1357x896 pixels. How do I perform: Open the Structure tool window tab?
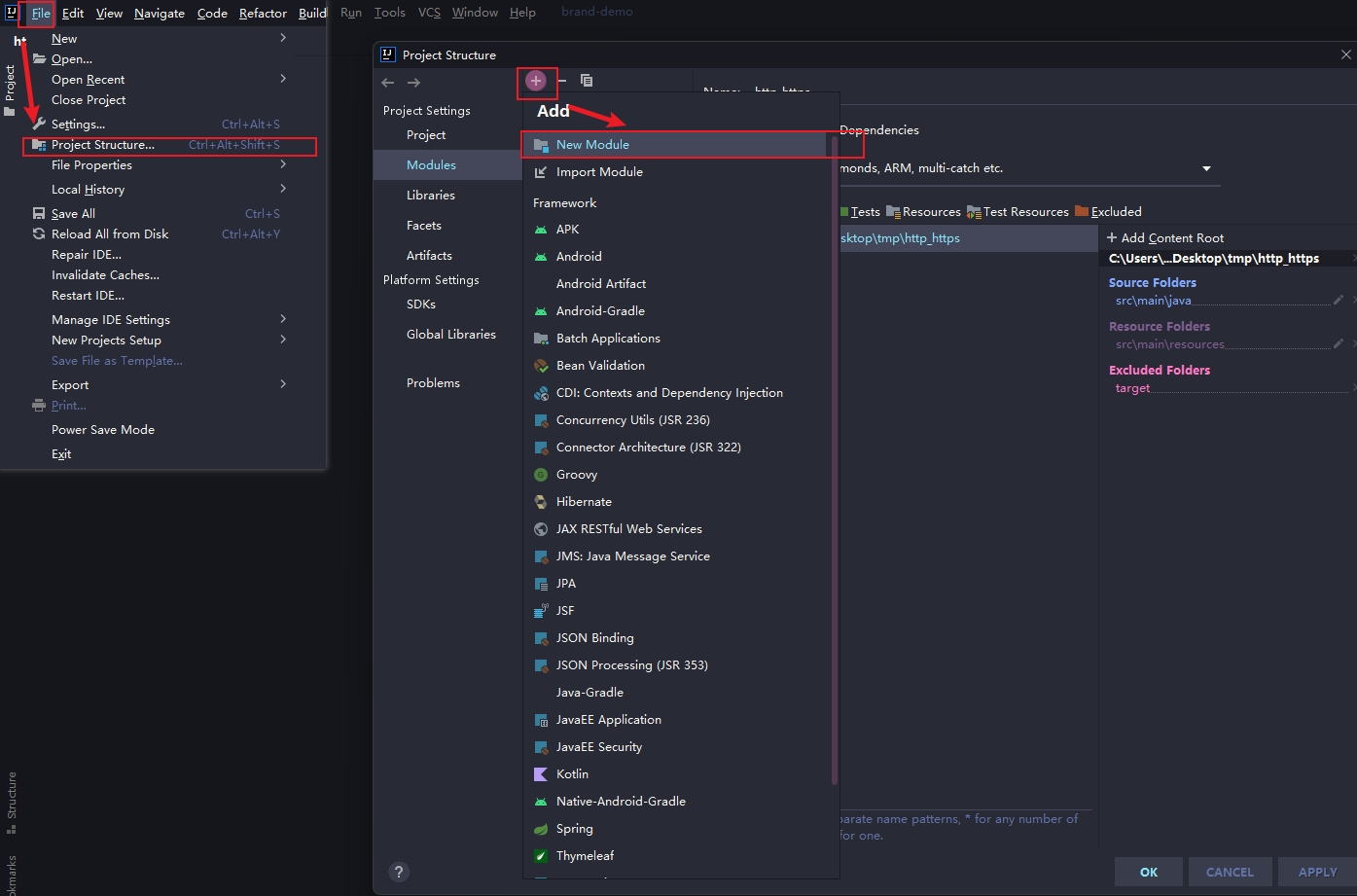(12, 803)
